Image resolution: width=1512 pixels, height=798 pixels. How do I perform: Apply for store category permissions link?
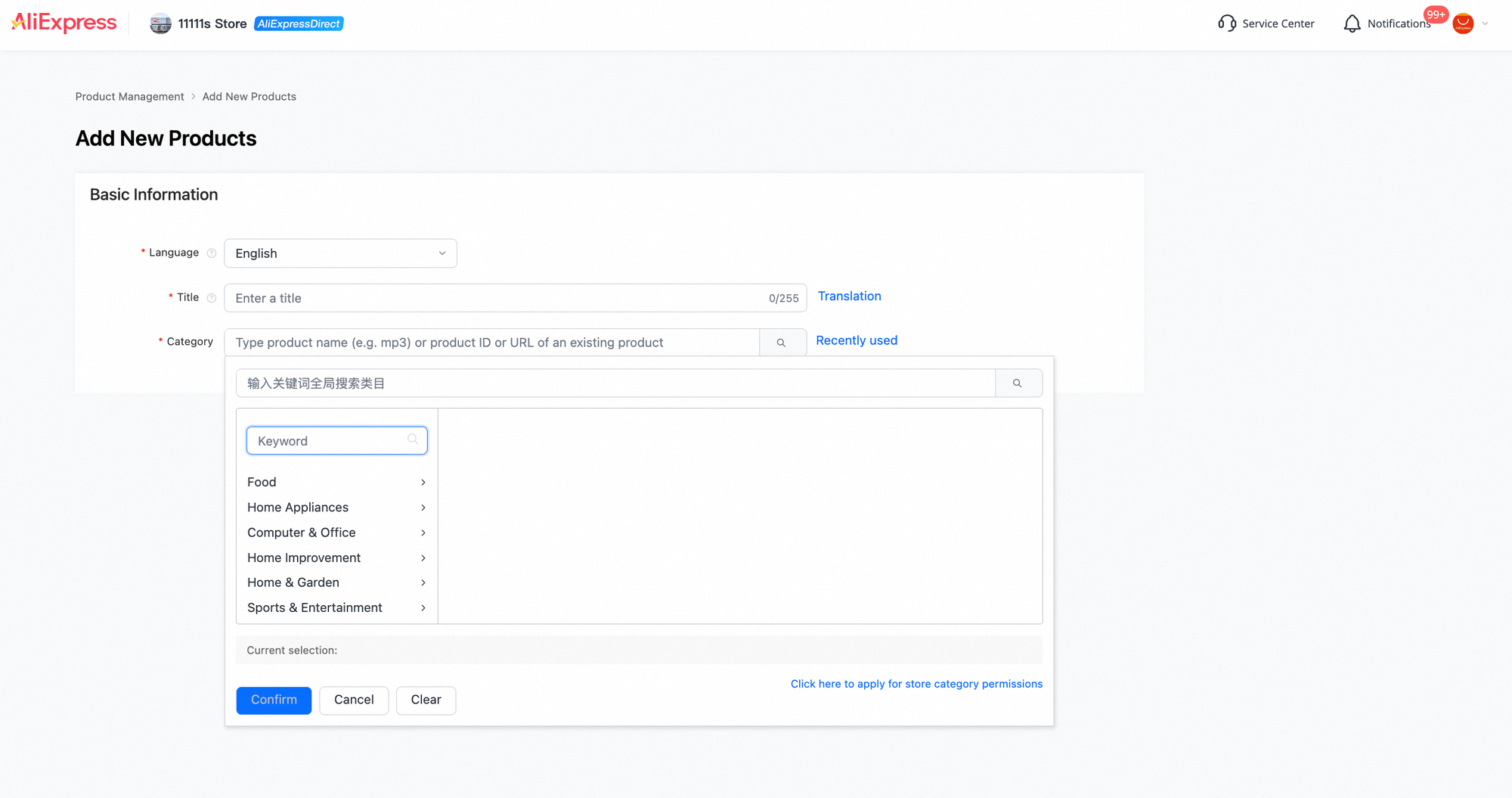(x=916, y=684)
